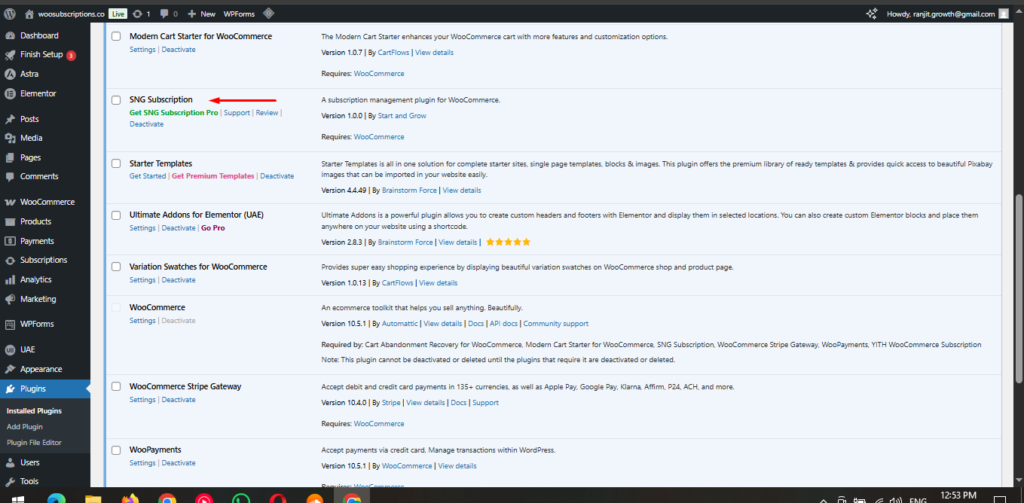Go to Analytics in the sidebar
The image size is (1024, 503).
pyautogui.click(x=35, y=279)
